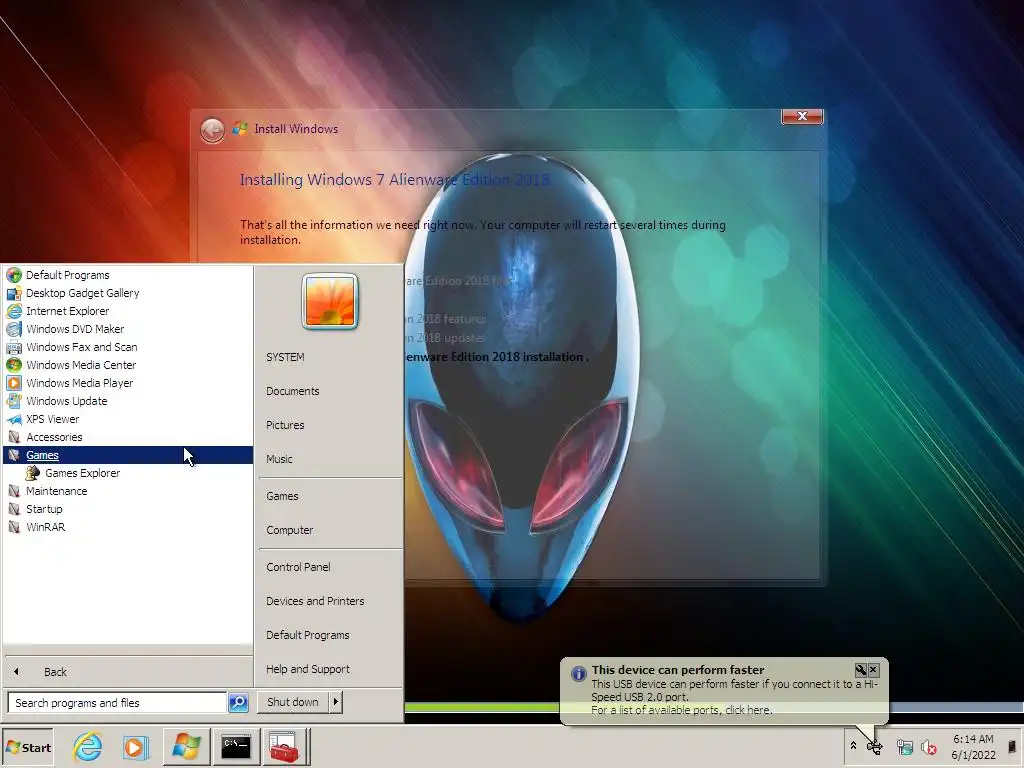
Task: Collapse the highlighted Games folder
Action: [x=128, y=455]
